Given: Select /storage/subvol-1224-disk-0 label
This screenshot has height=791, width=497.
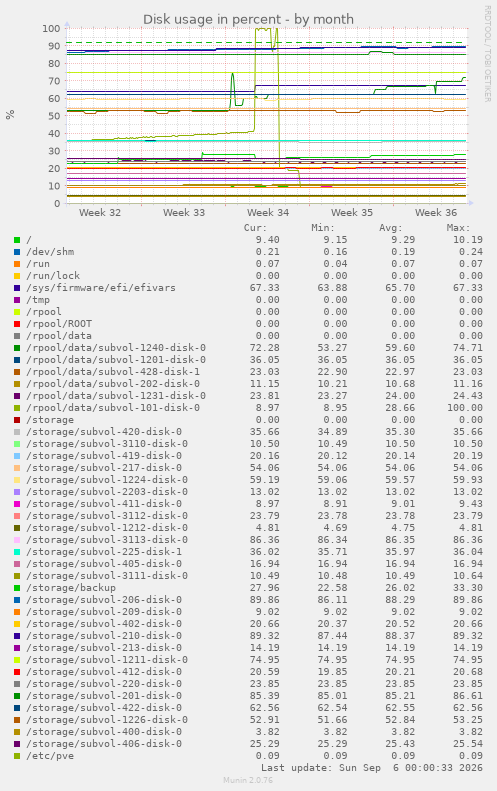Looking at the screenshot, I should pos(107,480).
